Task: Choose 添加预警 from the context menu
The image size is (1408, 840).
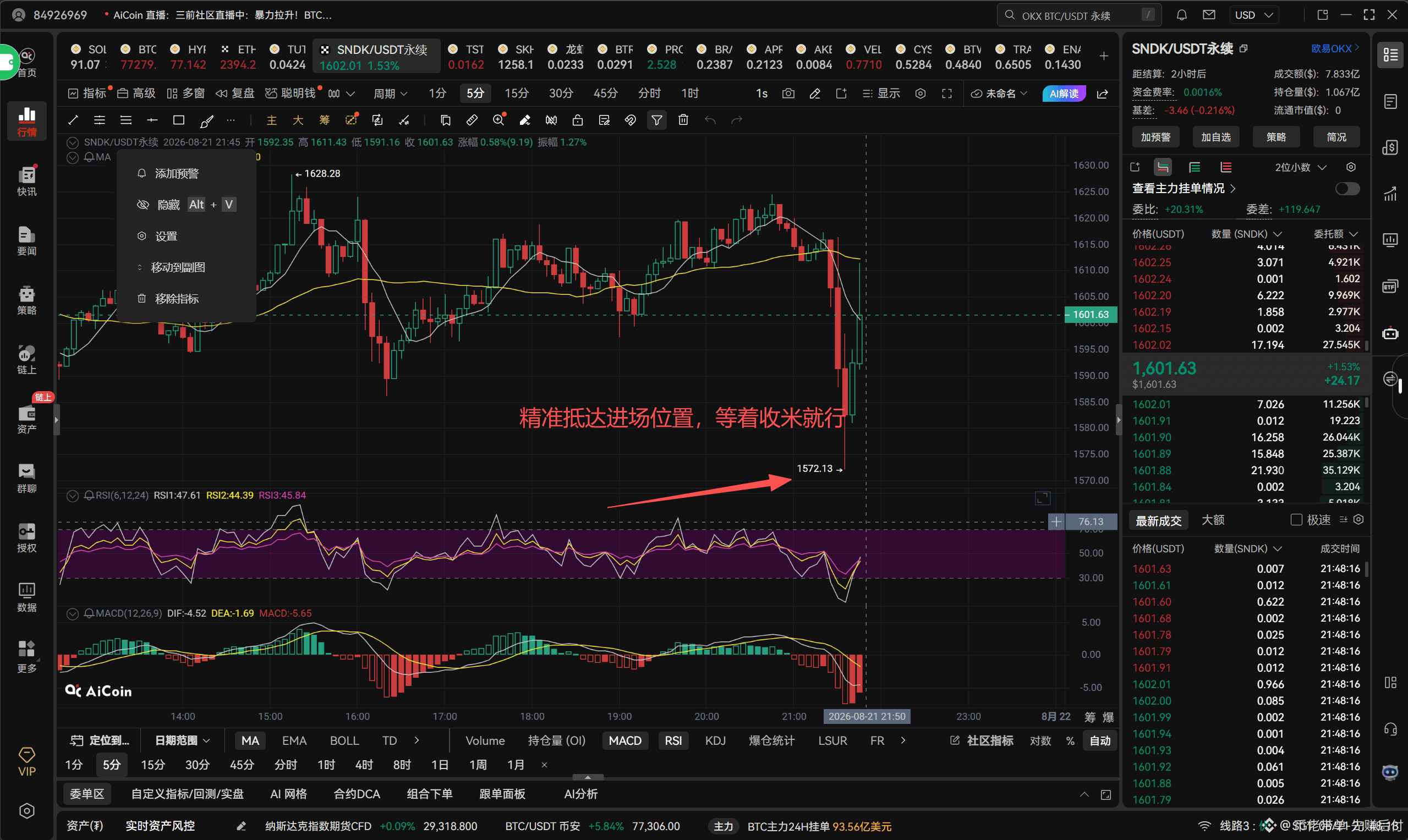Action: coord(185,173)
